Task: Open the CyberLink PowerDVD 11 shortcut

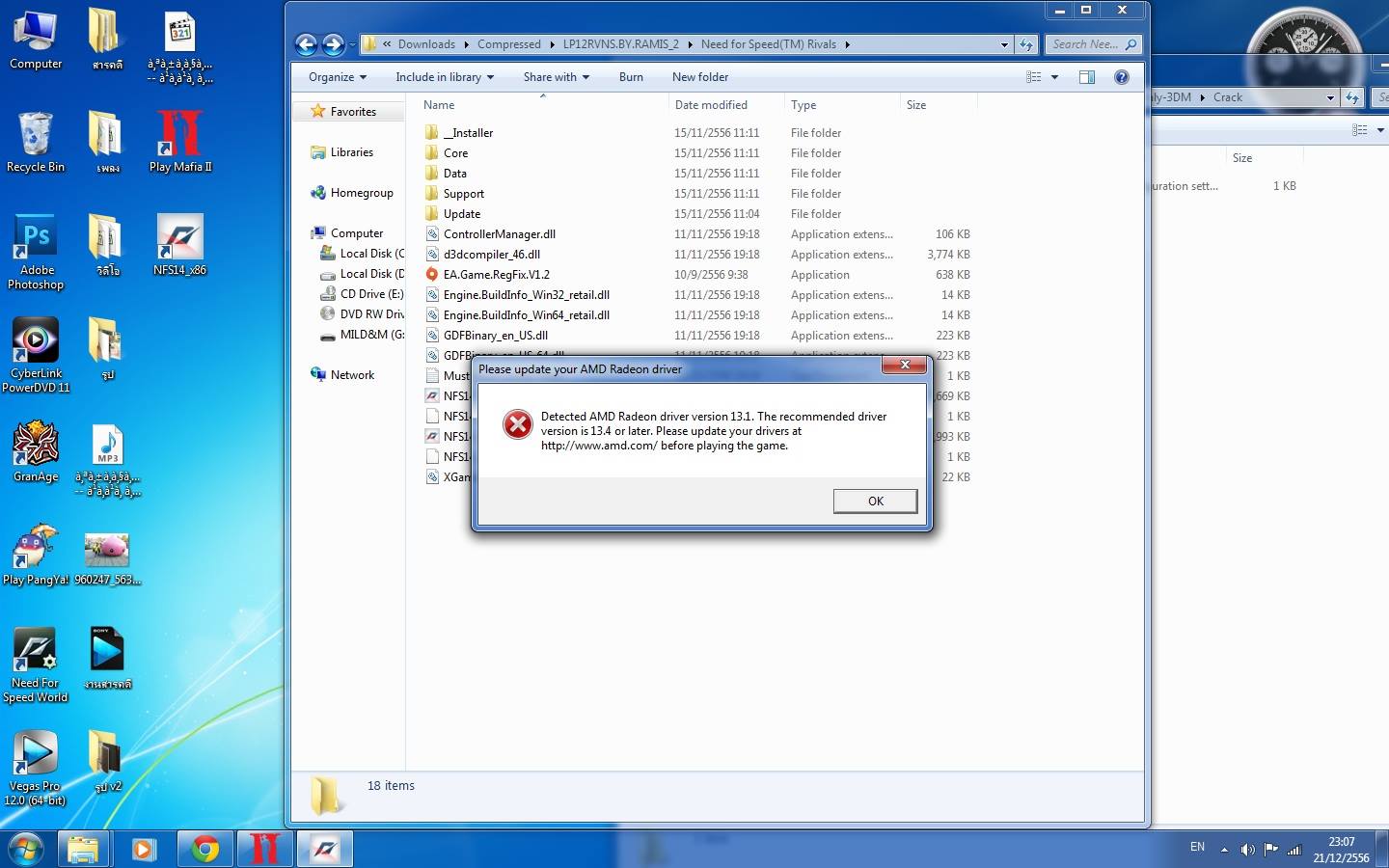Action: click(x=36, y=356)
